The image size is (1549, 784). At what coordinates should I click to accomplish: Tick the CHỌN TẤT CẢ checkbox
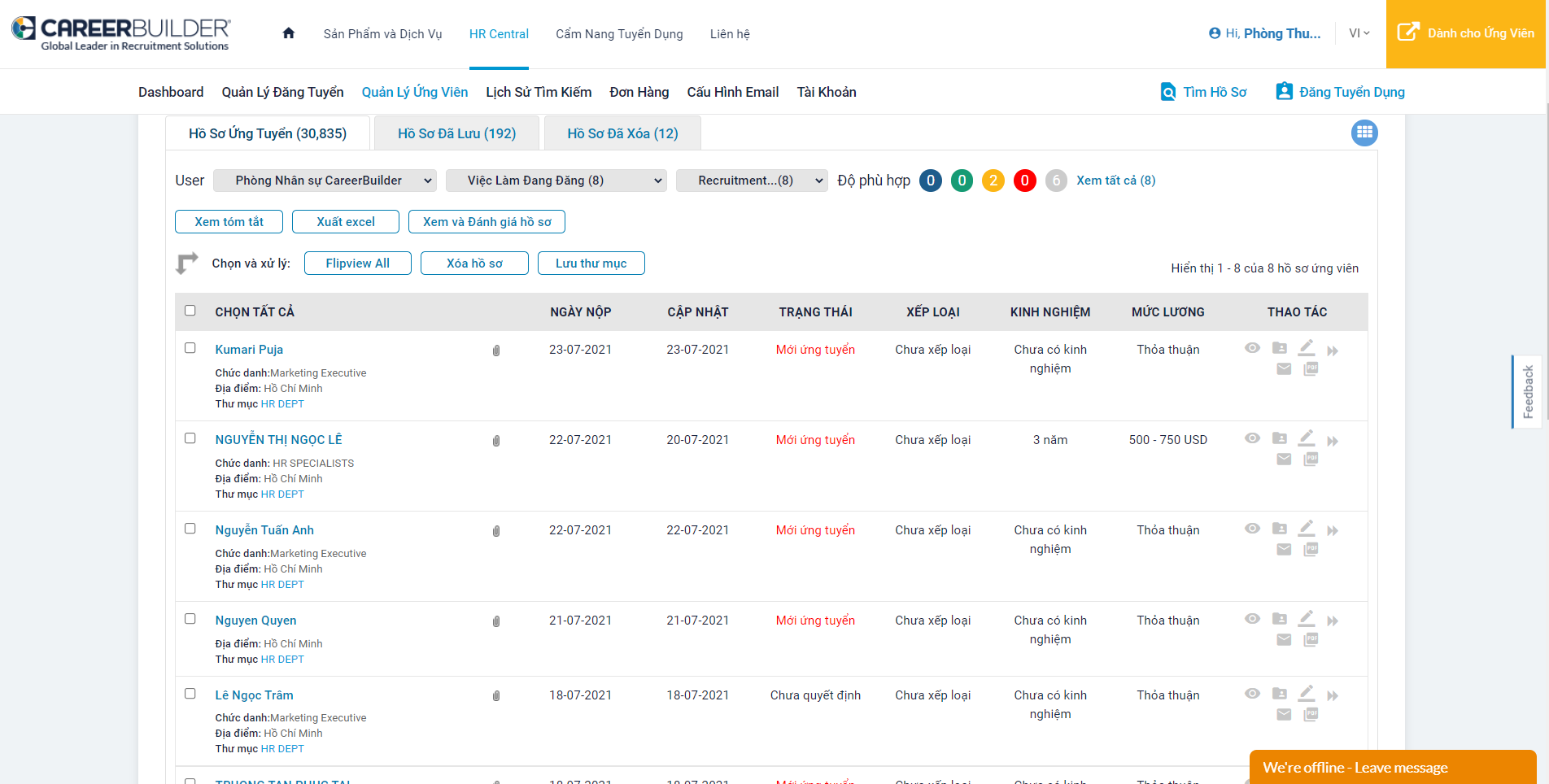(x=190, y=311)
